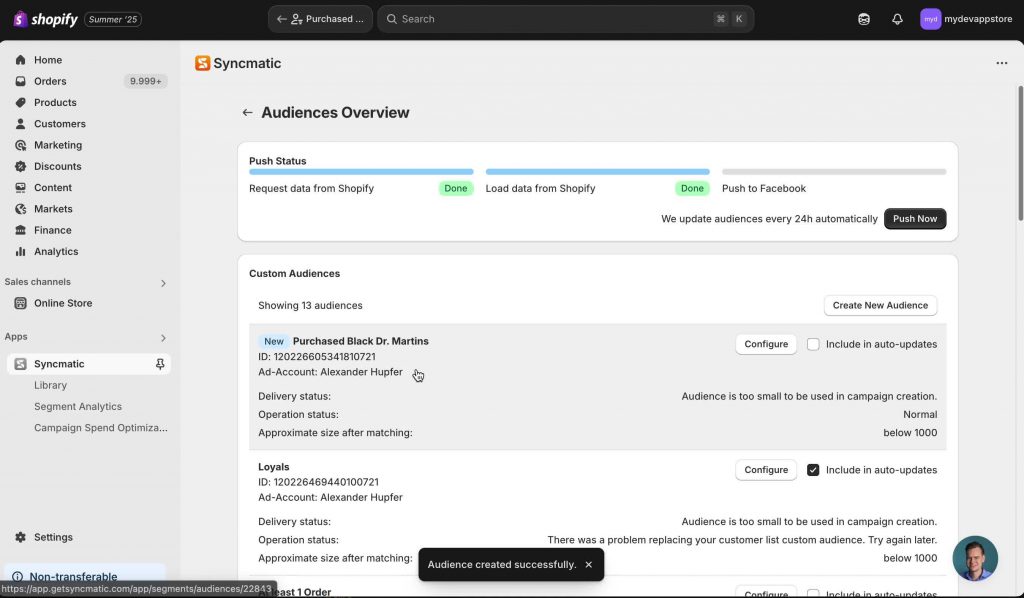This screenshot has width=1024, height=598.
Task: Click the Online Store icon
Action: (x=20, y=303)
